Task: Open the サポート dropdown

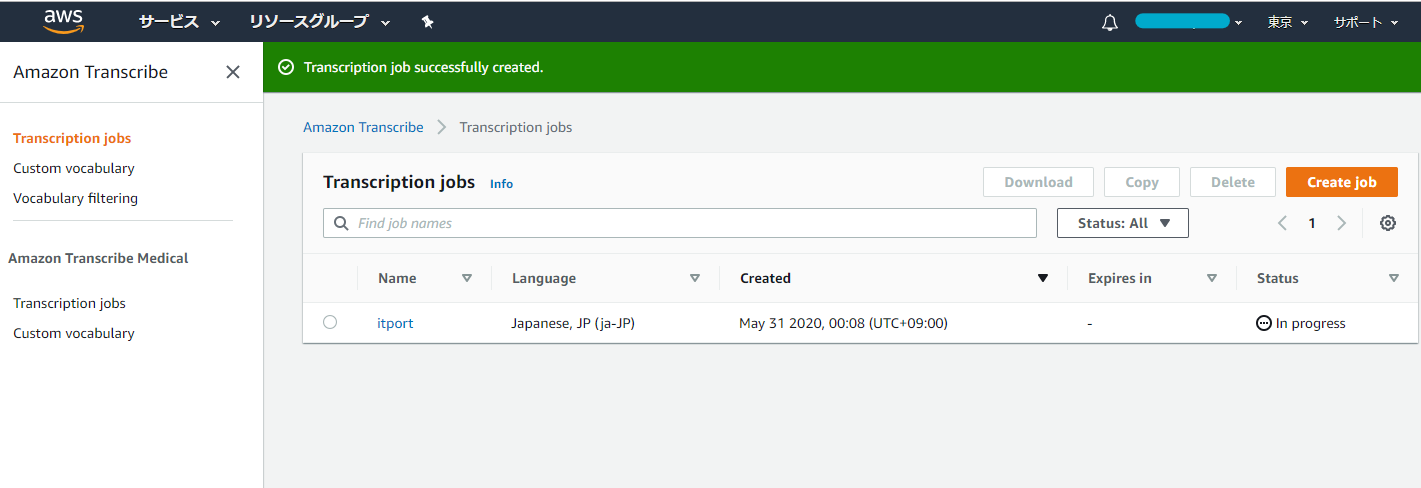Action: [1366, 22]
